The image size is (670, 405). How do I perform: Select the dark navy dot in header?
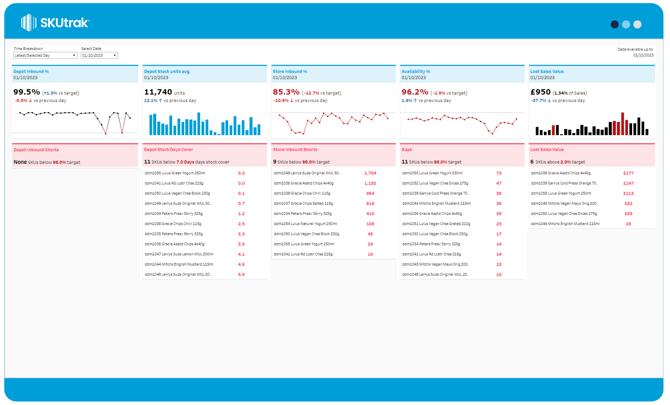point(614,24)
